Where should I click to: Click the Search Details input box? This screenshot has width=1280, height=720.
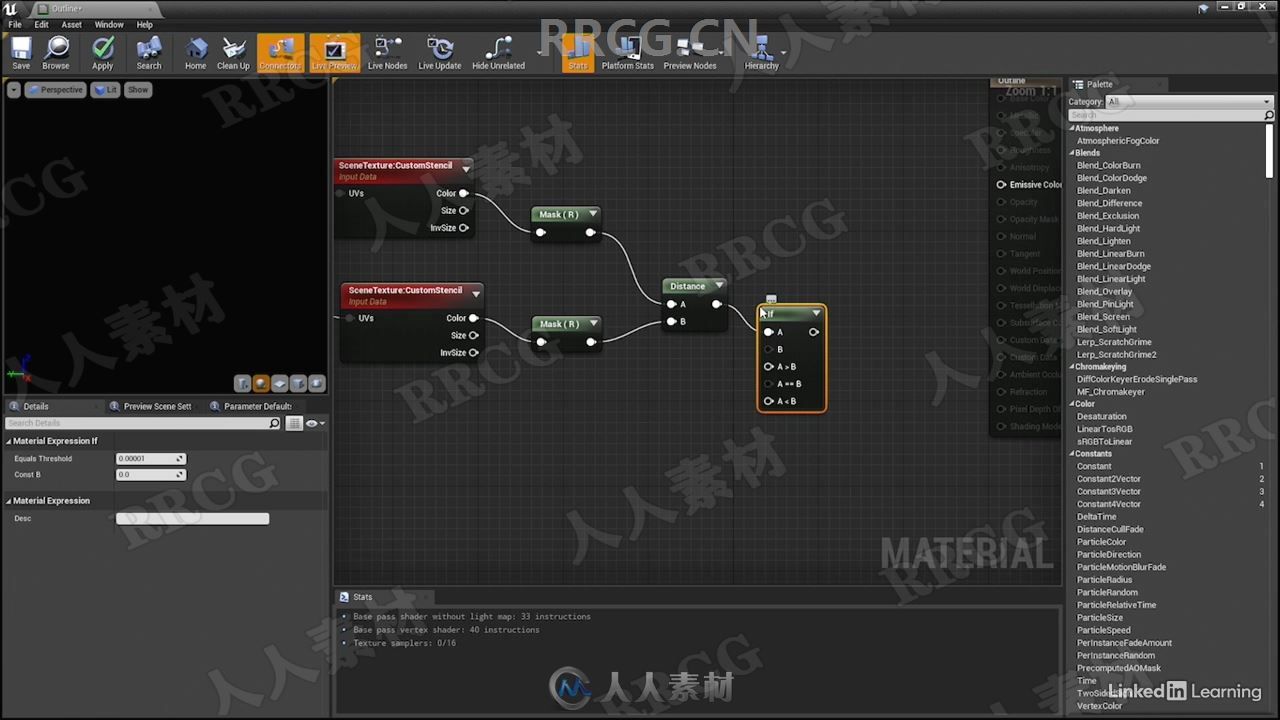143,424
